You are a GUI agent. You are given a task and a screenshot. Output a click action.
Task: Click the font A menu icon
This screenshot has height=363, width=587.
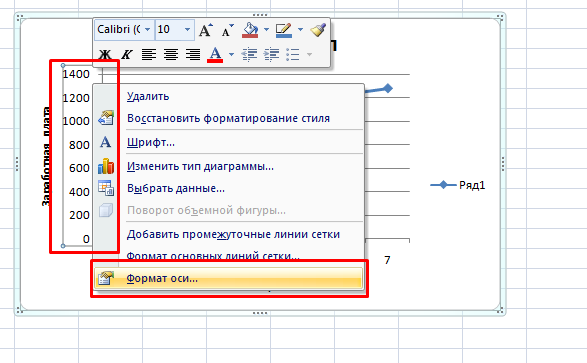(x=106, y=142)
